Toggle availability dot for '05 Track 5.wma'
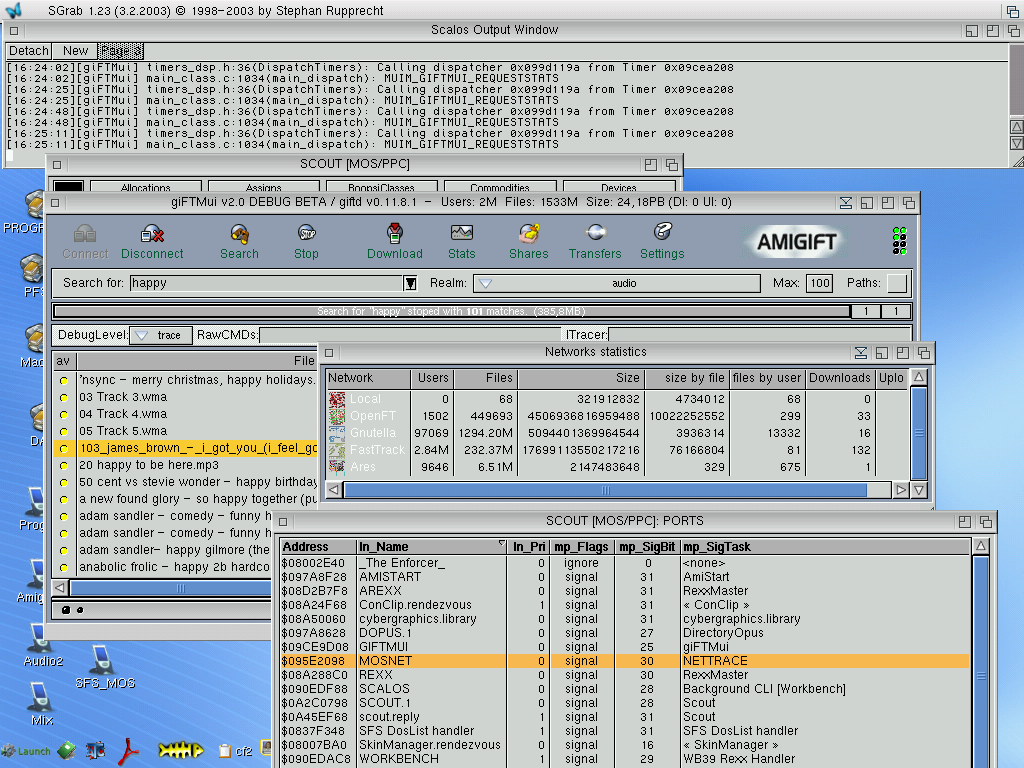This screenshot has width=1024, height=768. point(63,431)
